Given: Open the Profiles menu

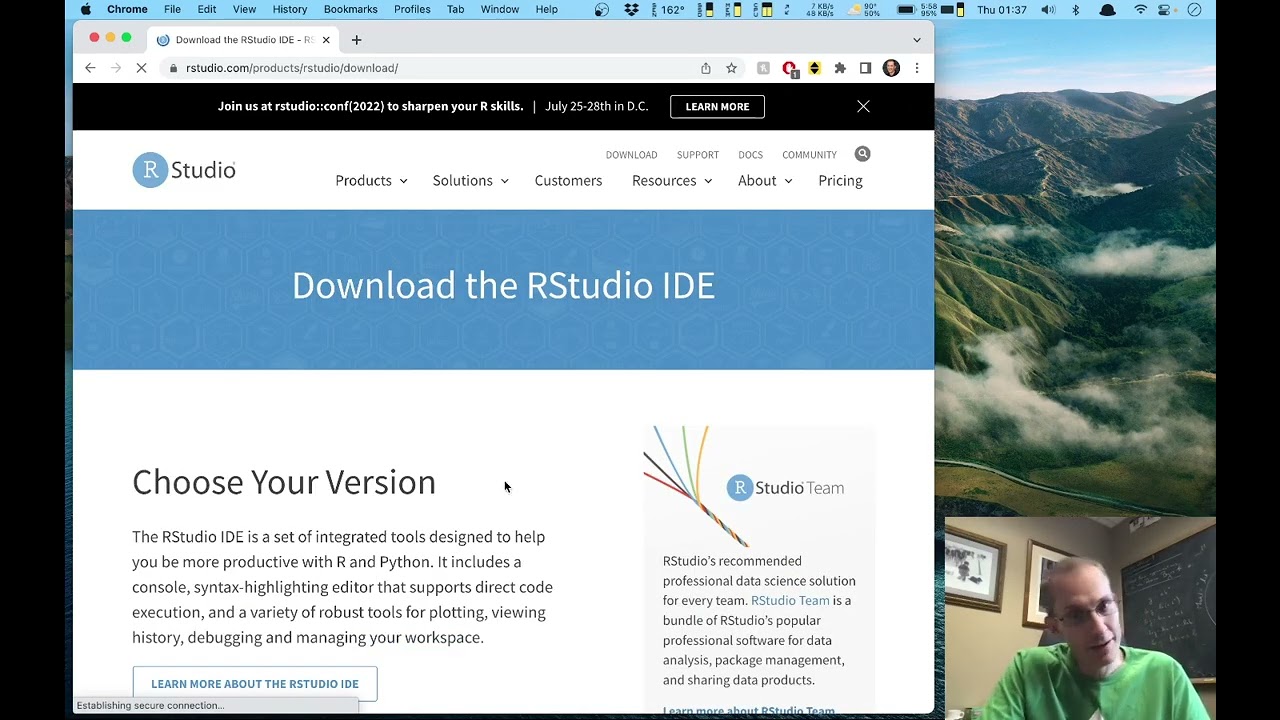Looking at the screenshot, I should coord(412,9).
